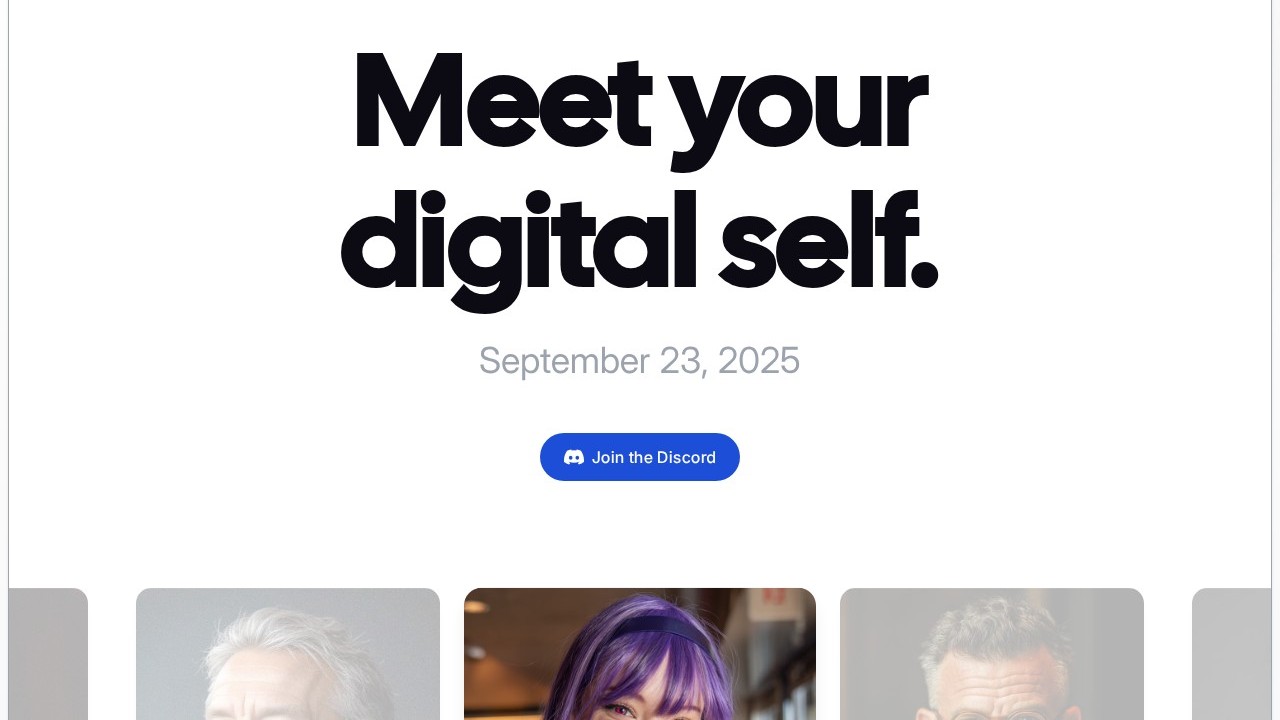Show the partially hidden far-left carousel card
Screen dimensions: 1280x720
click(48, 654)
